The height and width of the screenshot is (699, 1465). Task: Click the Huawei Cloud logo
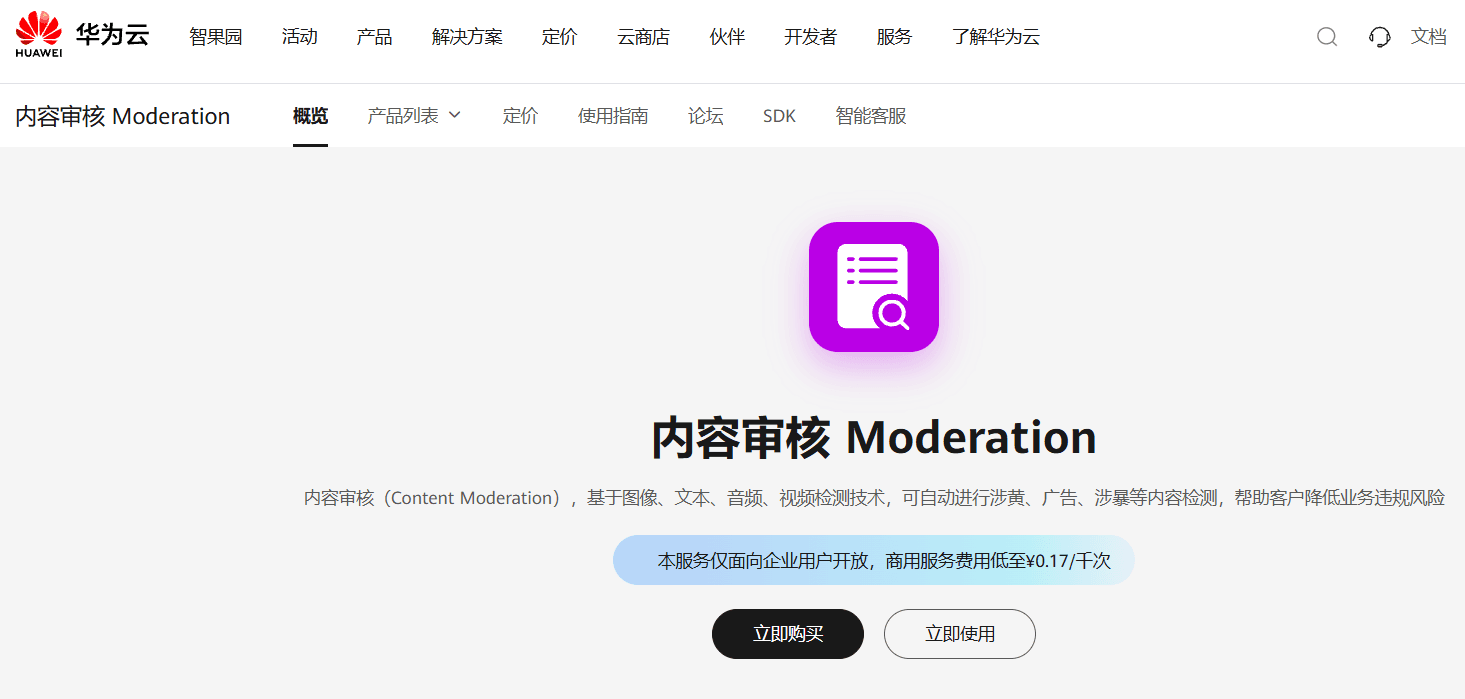coord(82,35)
